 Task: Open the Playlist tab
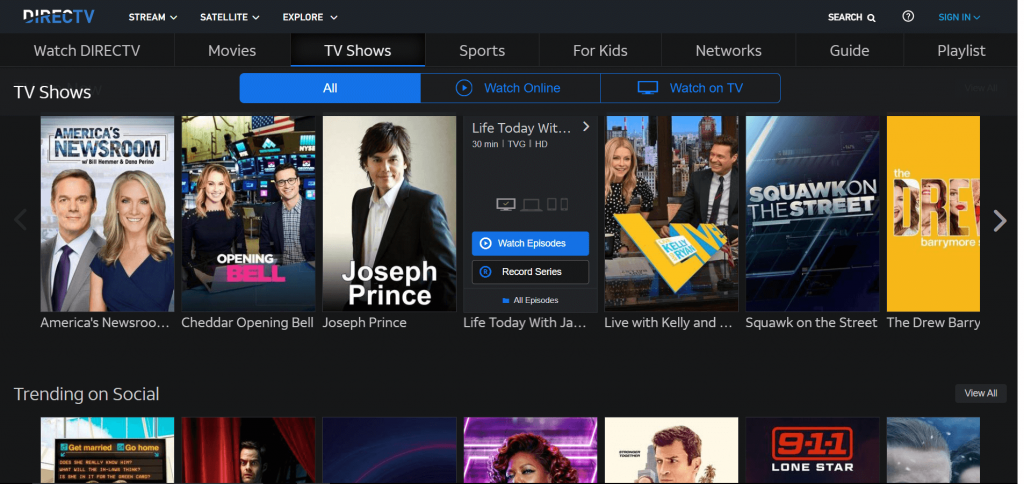click(x=961, y=50)
